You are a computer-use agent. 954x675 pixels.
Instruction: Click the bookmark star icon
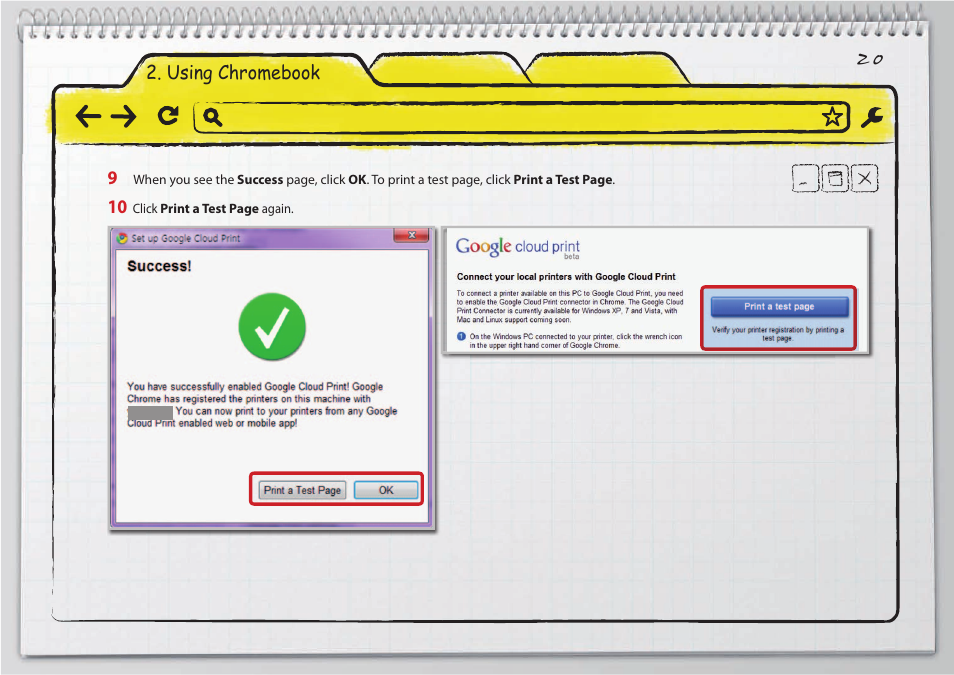[832, 116]
